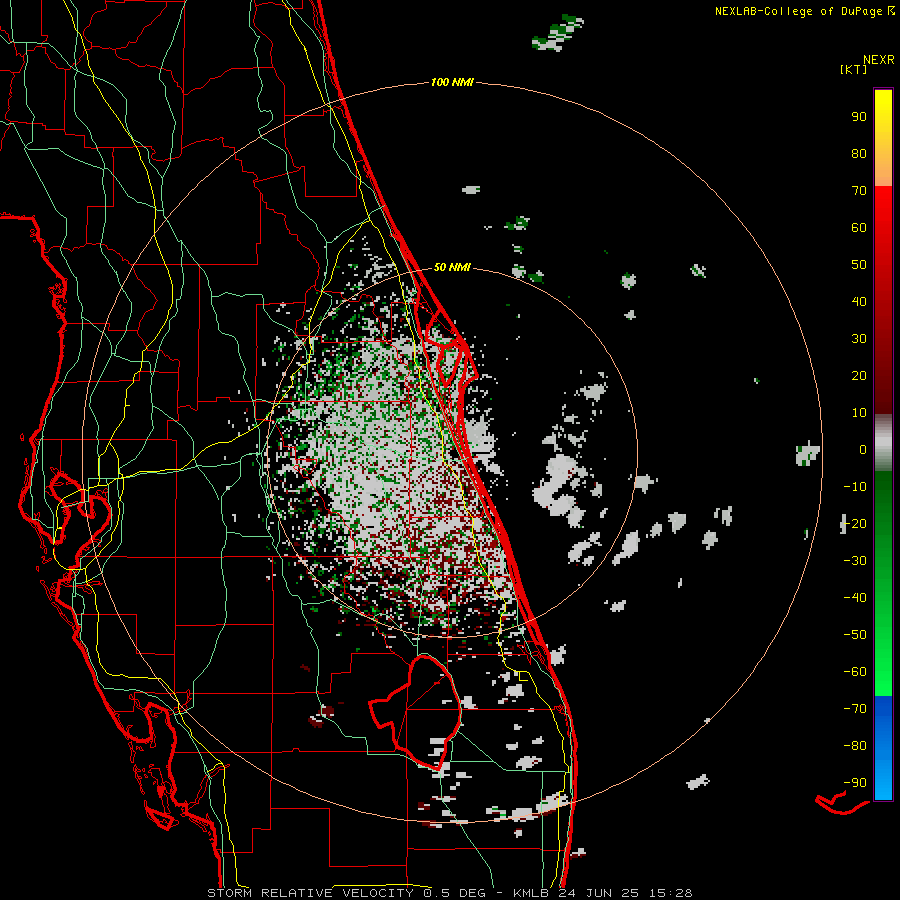Screen dimensions: 900x900
Task: Click the NEXLAB-College of DuPage title text
Action: pos(804,11)
